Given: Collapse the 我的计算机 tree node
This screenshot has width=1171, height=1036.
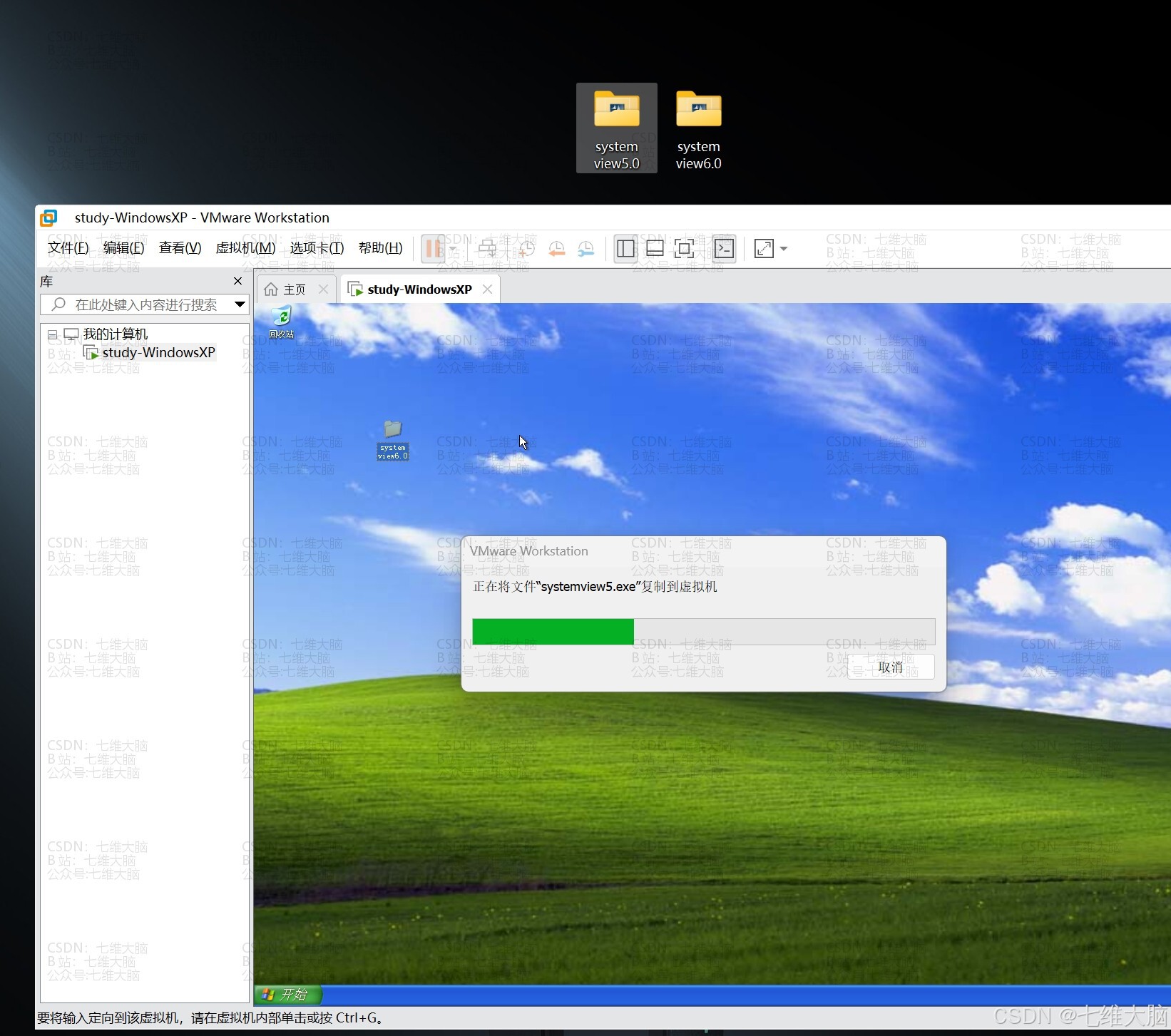Looking at the screenshot, I should click(x=52, y=334).
